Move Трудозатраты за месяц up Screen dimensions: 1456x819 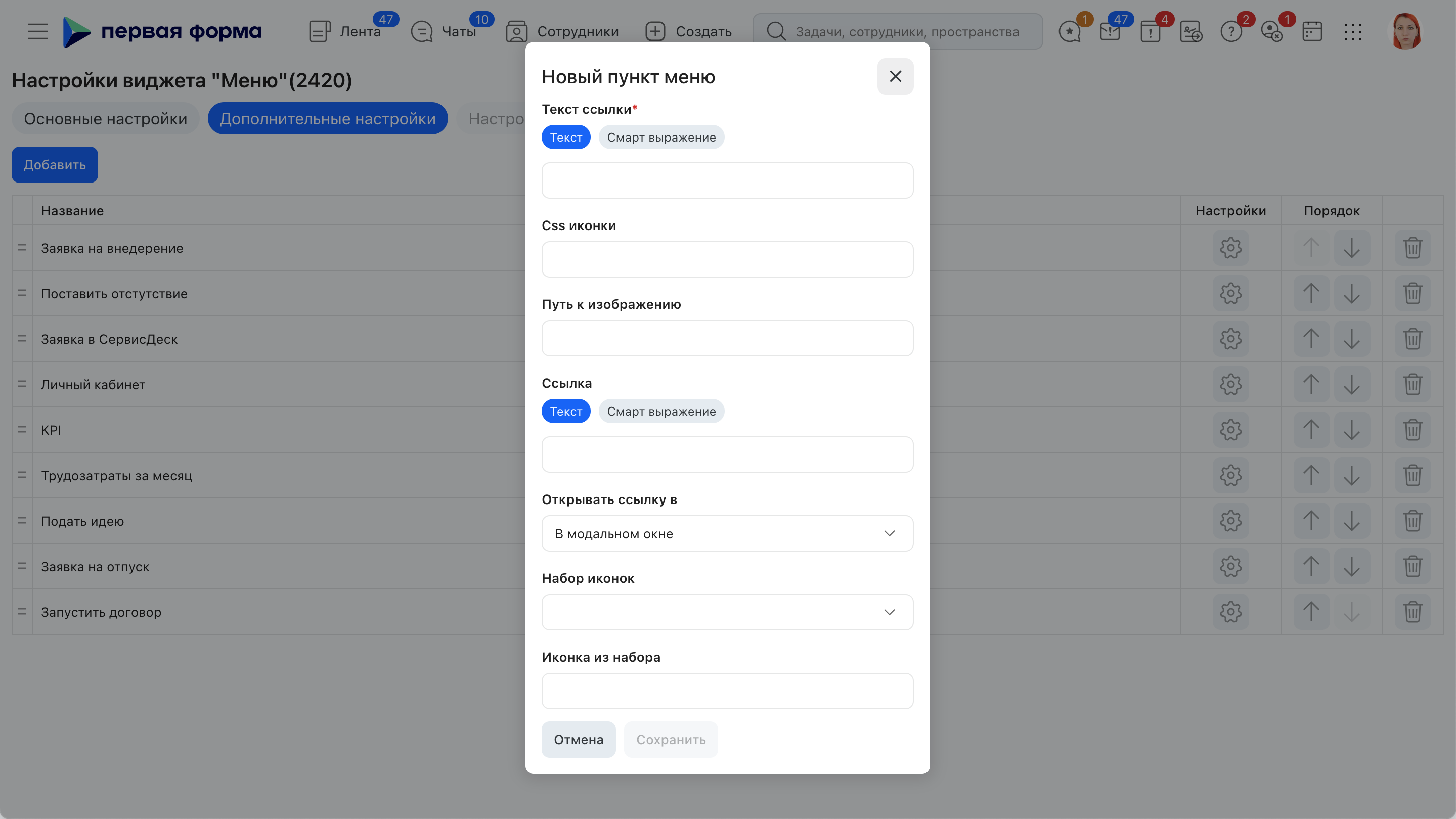point(1311,475)
